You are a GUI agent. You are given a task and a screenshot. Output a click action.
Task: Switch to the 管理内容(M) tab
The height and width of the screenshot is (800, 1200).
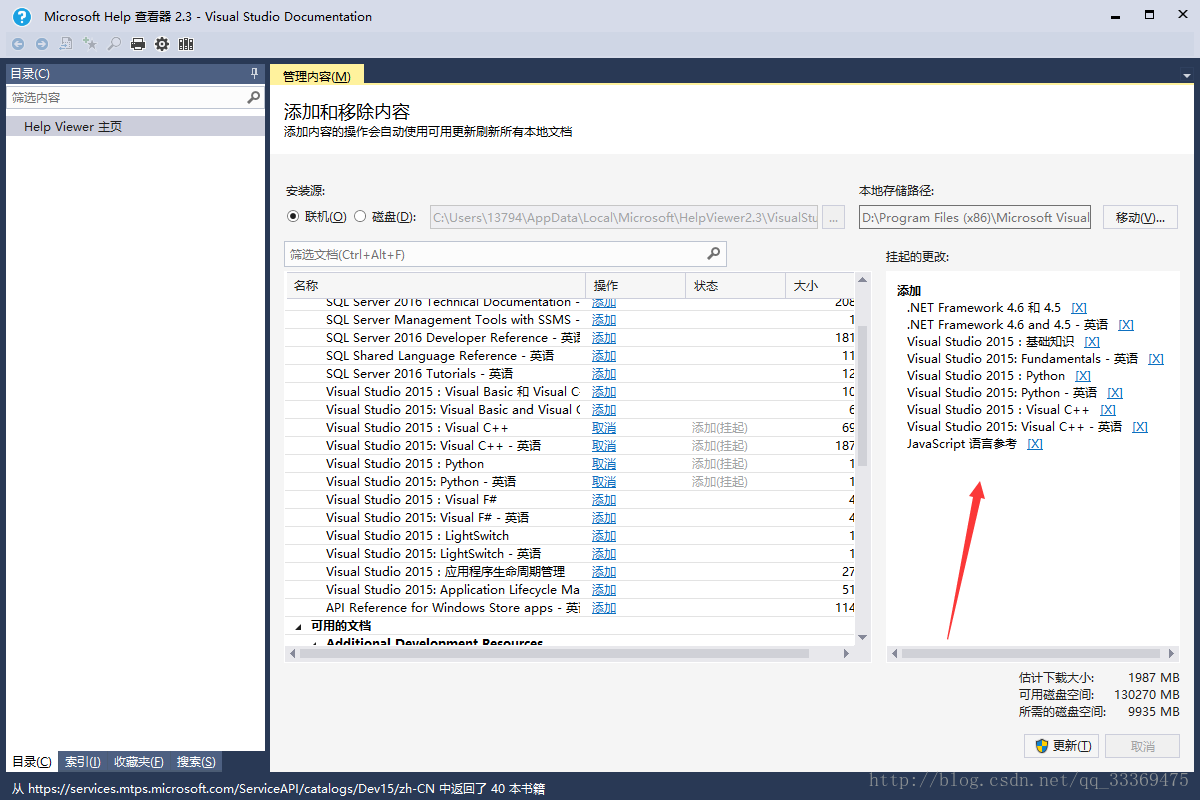[x=316, y=76]
